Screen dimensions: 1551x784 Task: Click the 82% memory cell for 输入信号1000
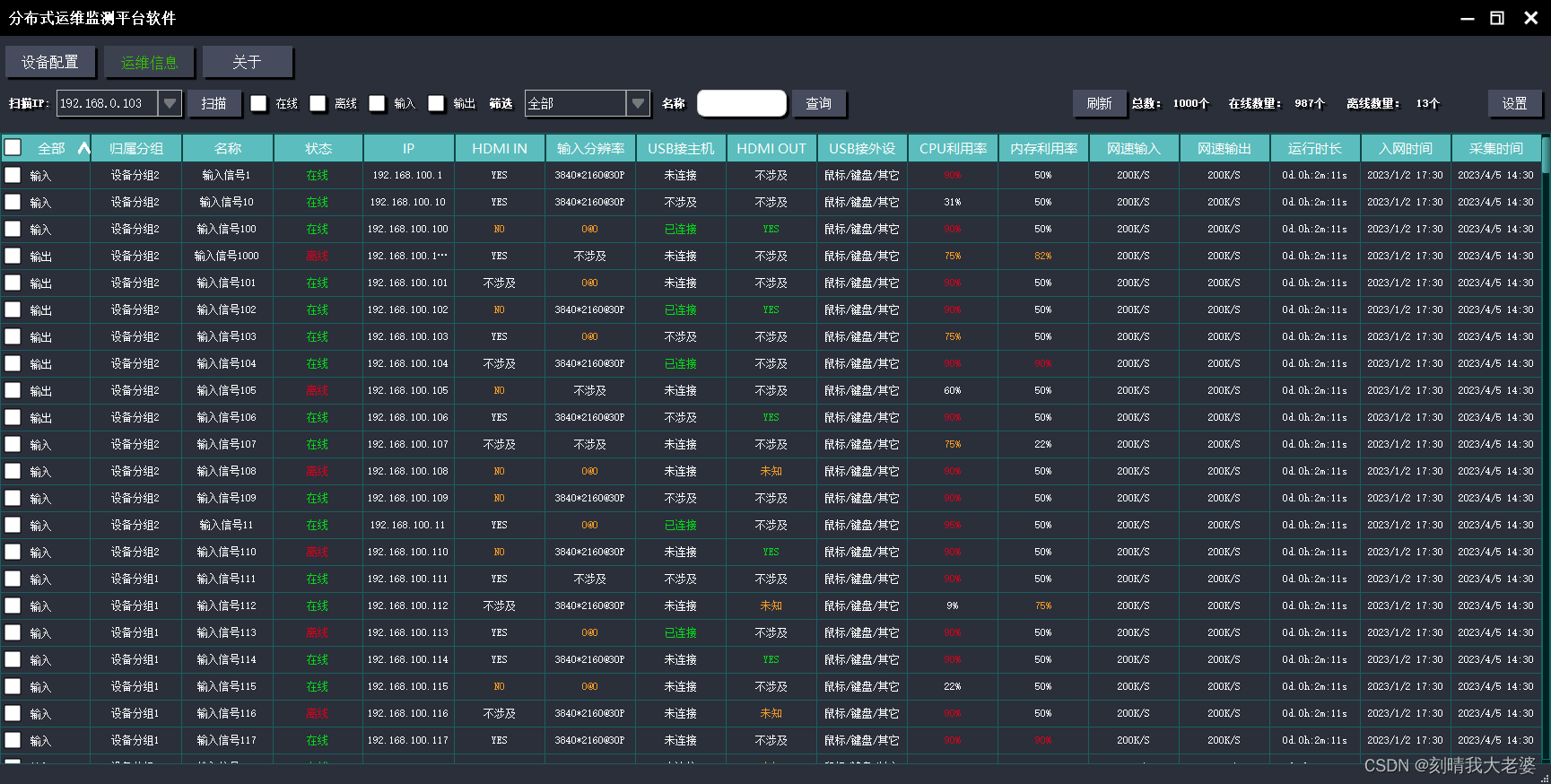point(1043,256)
